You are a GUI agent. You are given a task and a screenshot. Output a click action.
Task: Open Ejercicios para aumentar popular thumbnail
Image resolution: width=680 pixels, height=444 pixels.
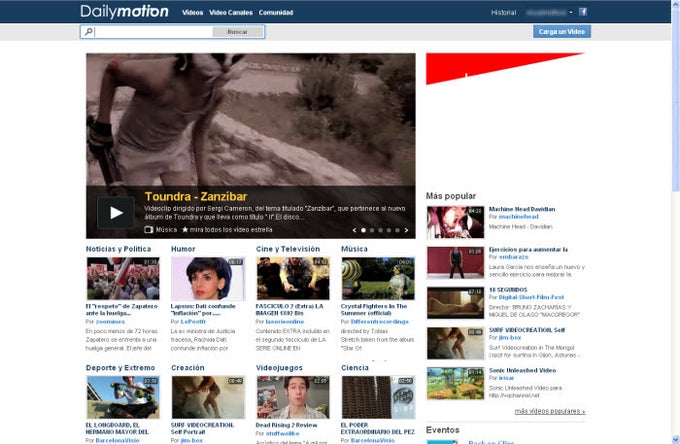click(x=455, y=263)
